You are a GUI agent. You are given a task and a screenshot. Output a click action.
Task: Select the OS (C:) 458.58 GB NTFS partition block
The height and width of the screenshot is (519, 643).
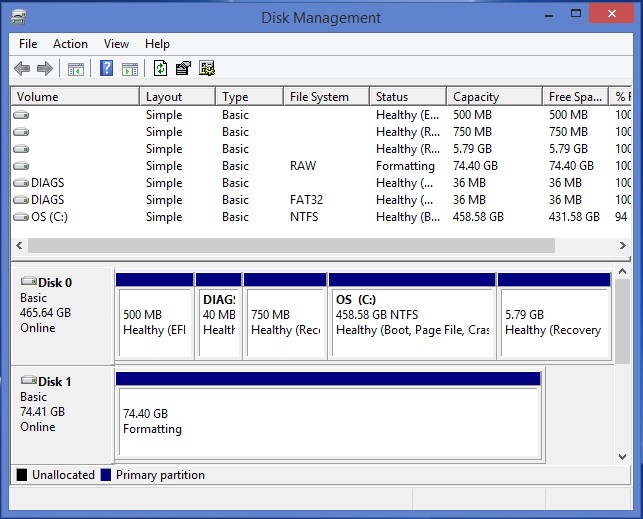(412, 322)
